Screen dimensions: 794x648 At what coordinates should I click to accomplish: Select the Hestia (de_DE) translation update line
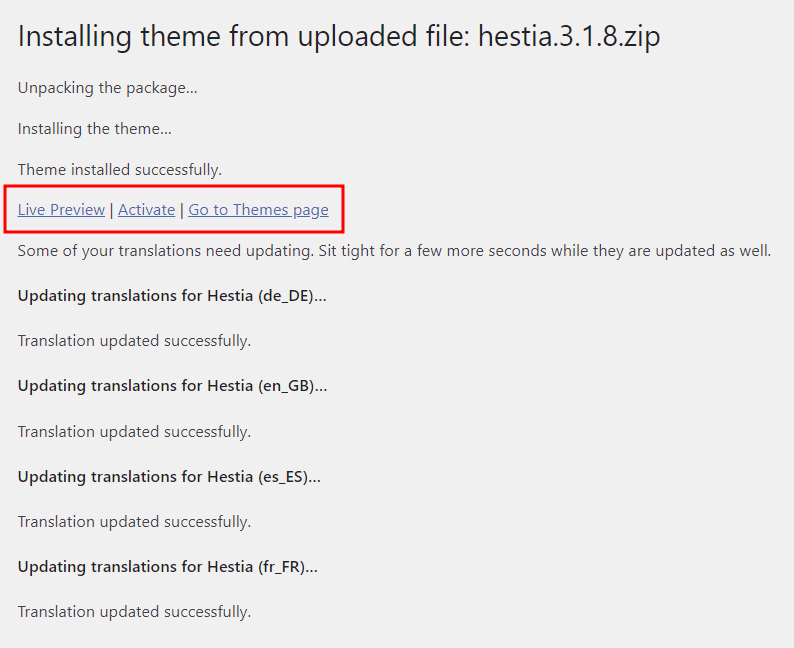172,296
